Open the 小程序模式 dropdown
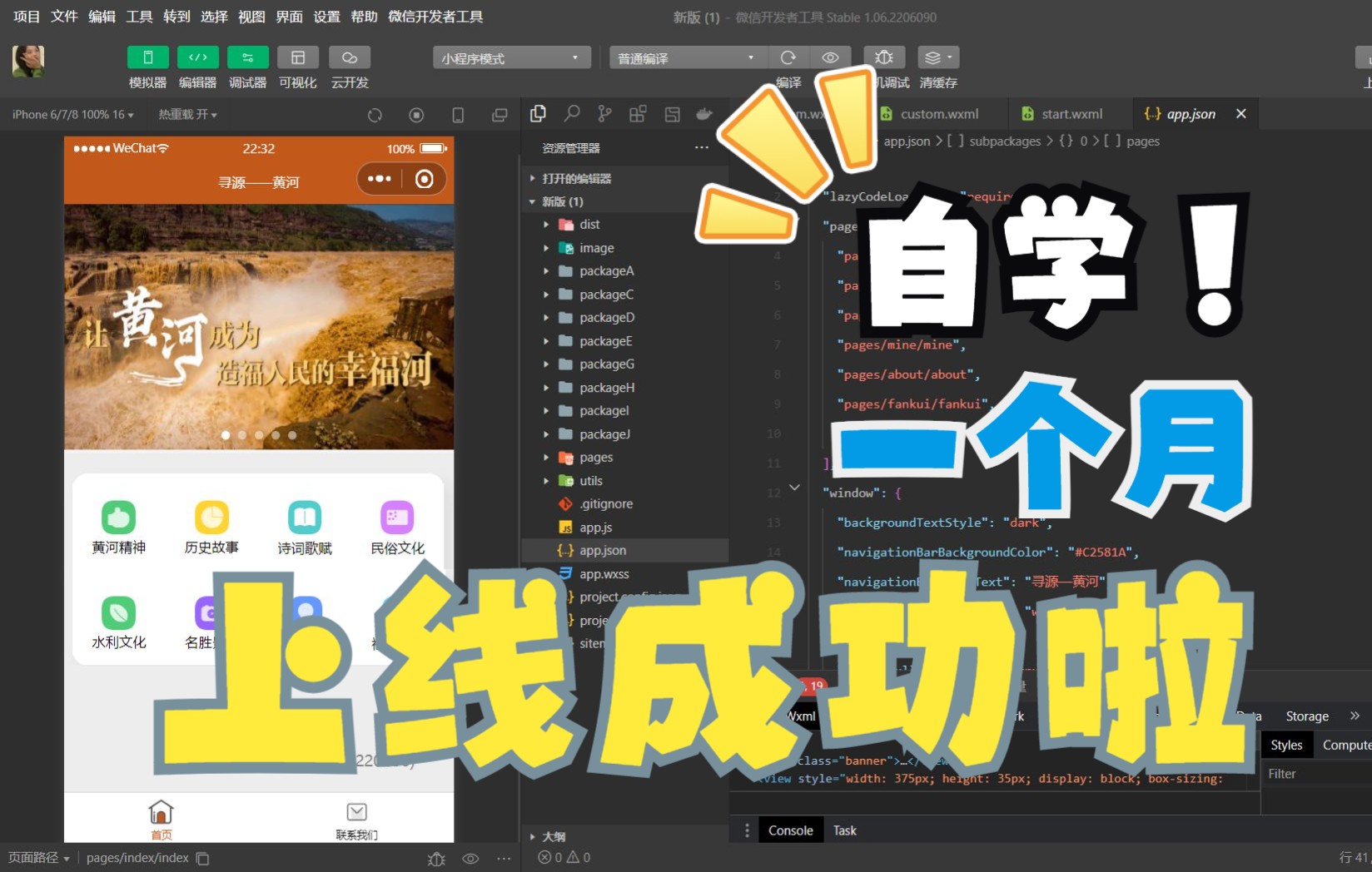The image size is (1372, 872). [511, 57]
